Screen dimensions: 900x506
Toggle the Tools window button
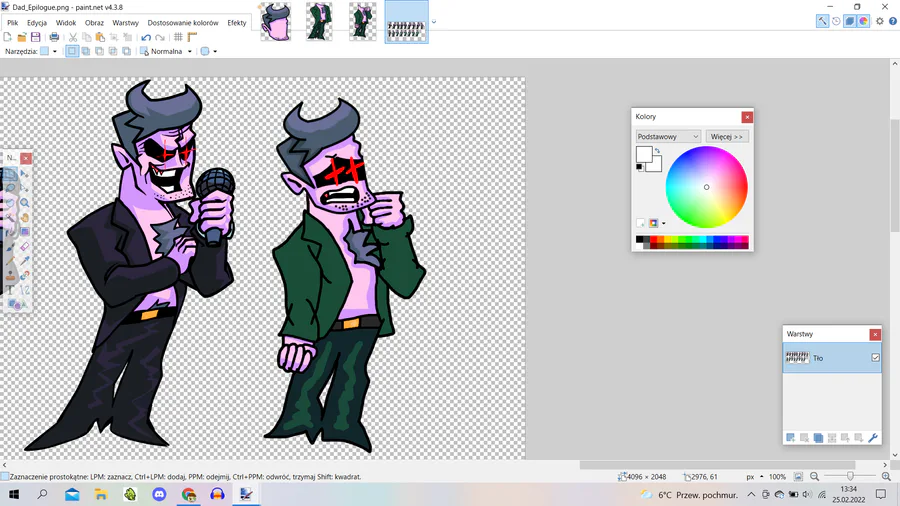[x=823, y=21]
